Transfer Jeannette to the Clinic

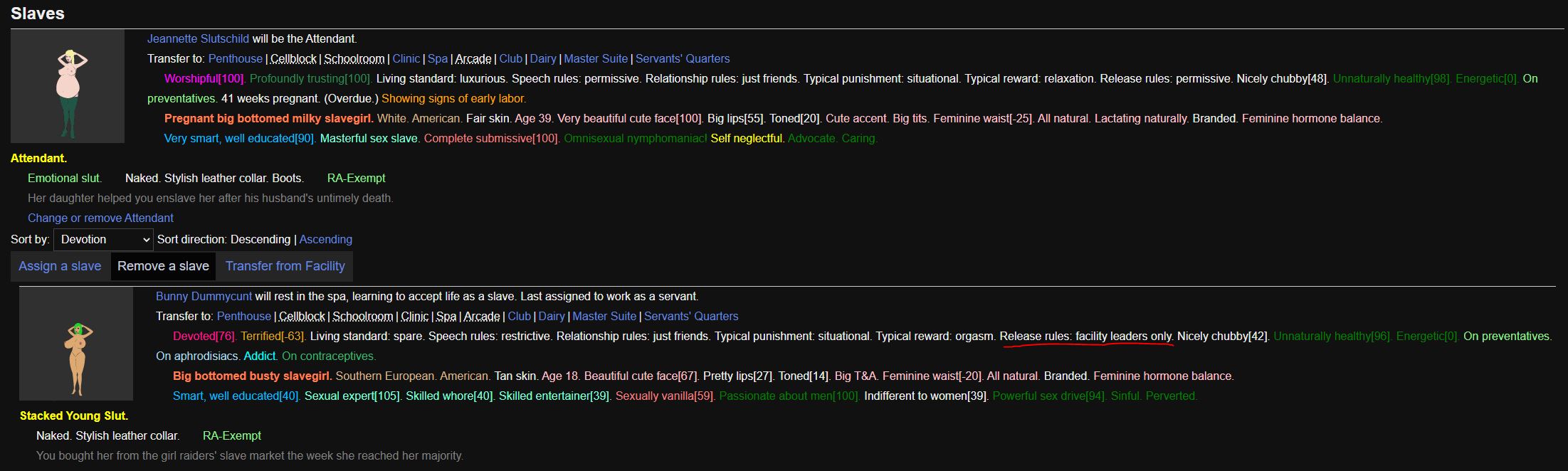click(x=406, y=59)
